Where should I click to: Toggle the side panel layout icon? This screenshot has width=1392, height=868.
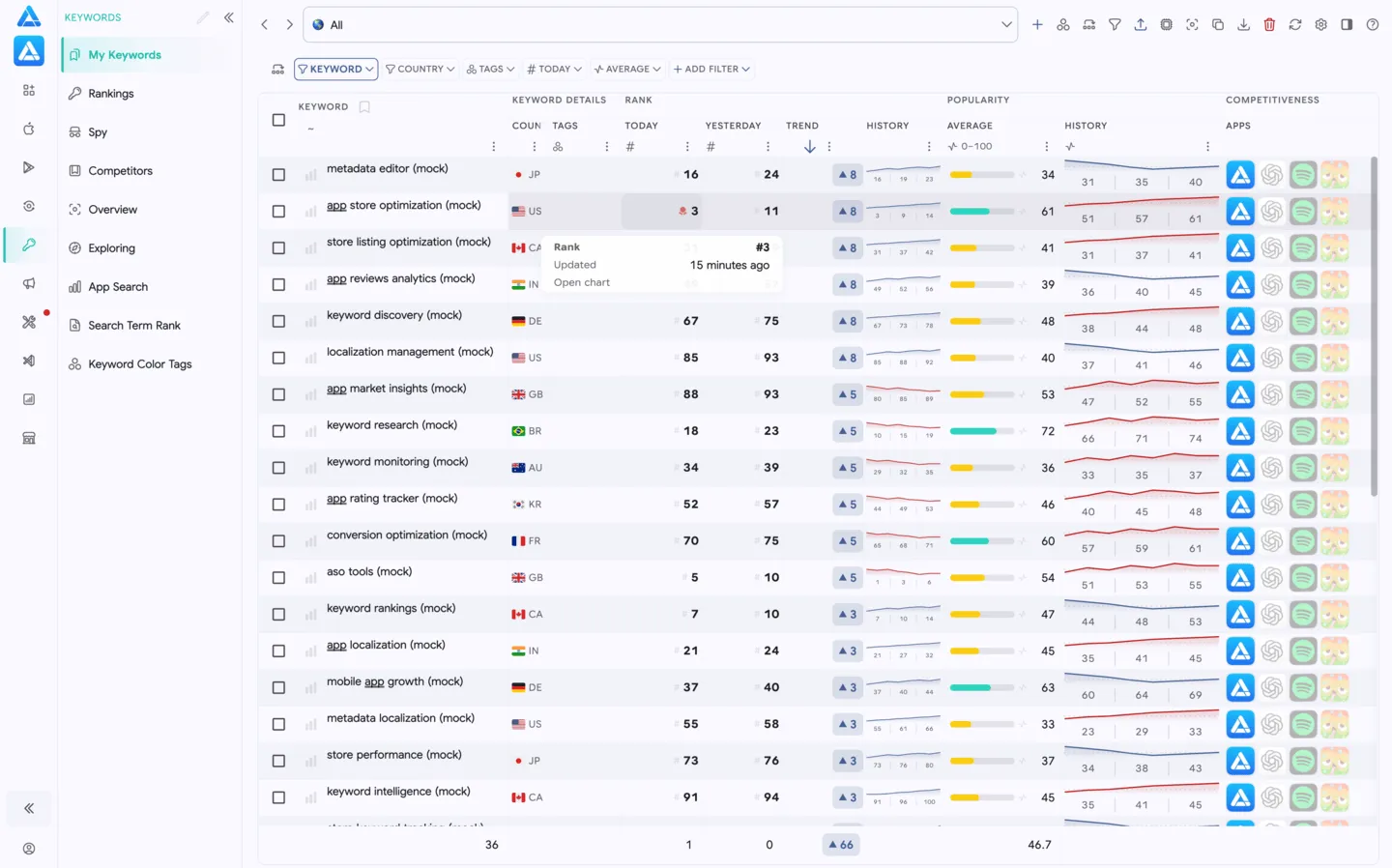point(1347,25)
